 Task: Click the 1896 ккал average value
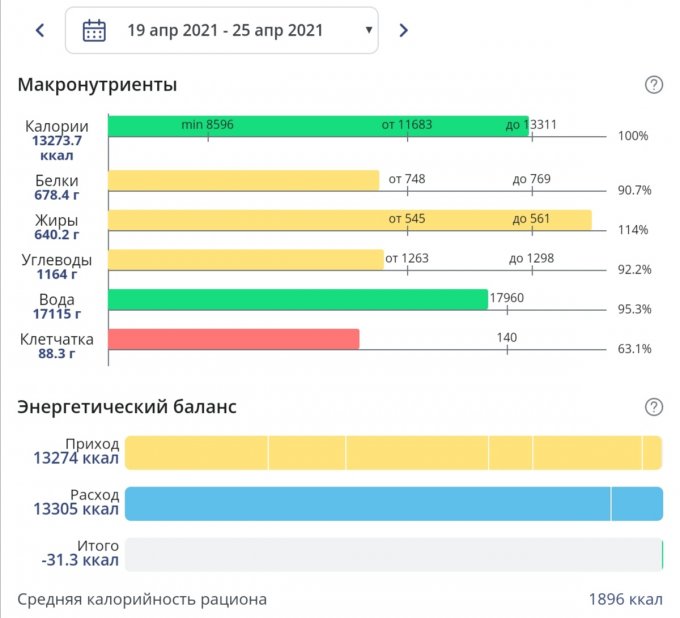coord(625,600)
